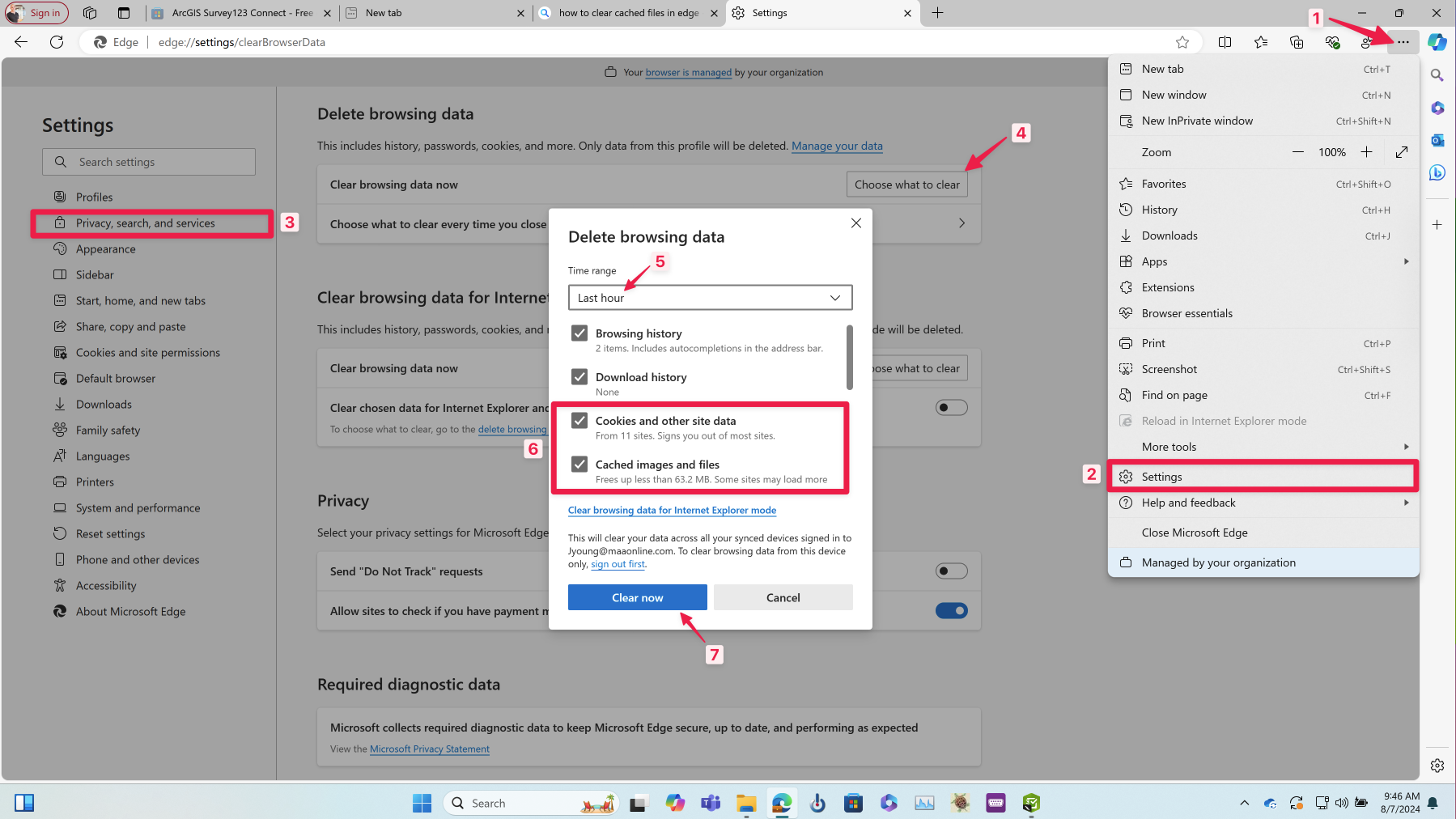The image size is (1456, 819).
Task: Click the favorites star in the address bar
Action: click(1182, 42)
